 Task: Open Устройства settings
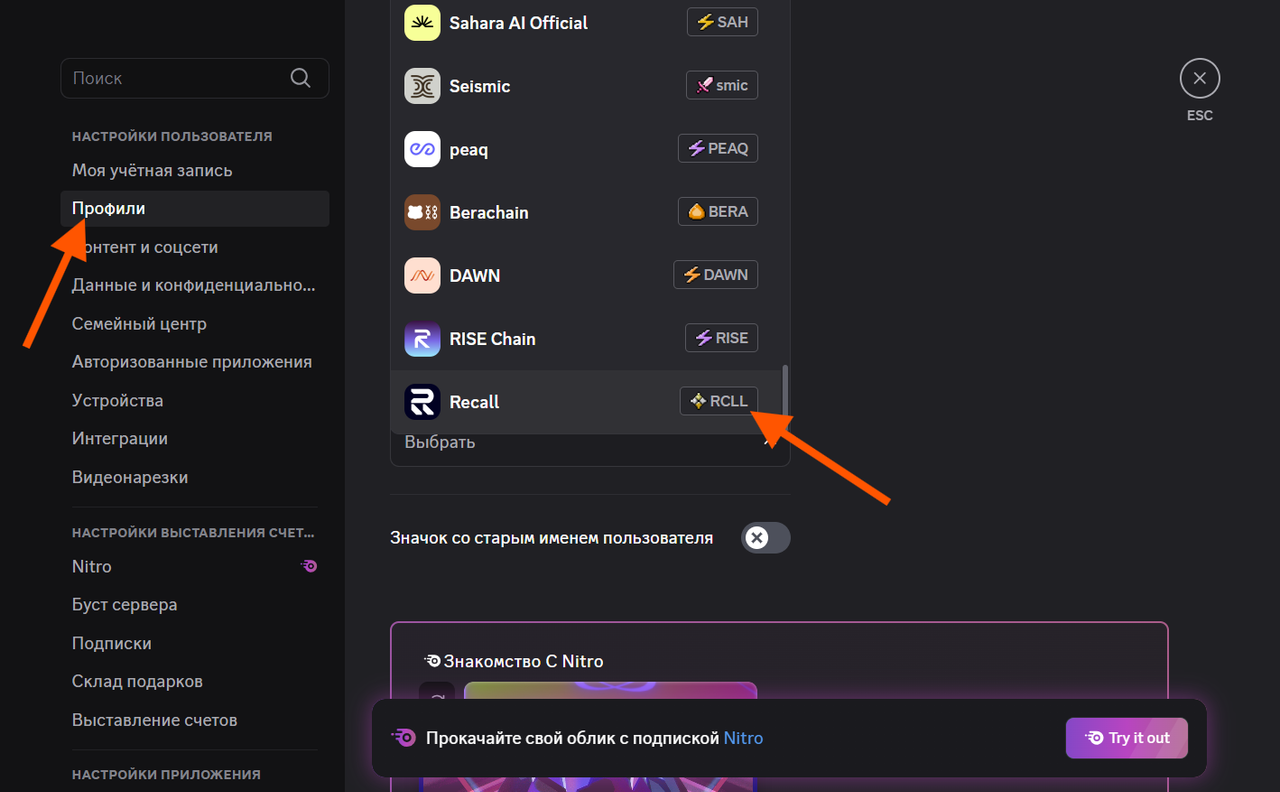click(195, 400)
